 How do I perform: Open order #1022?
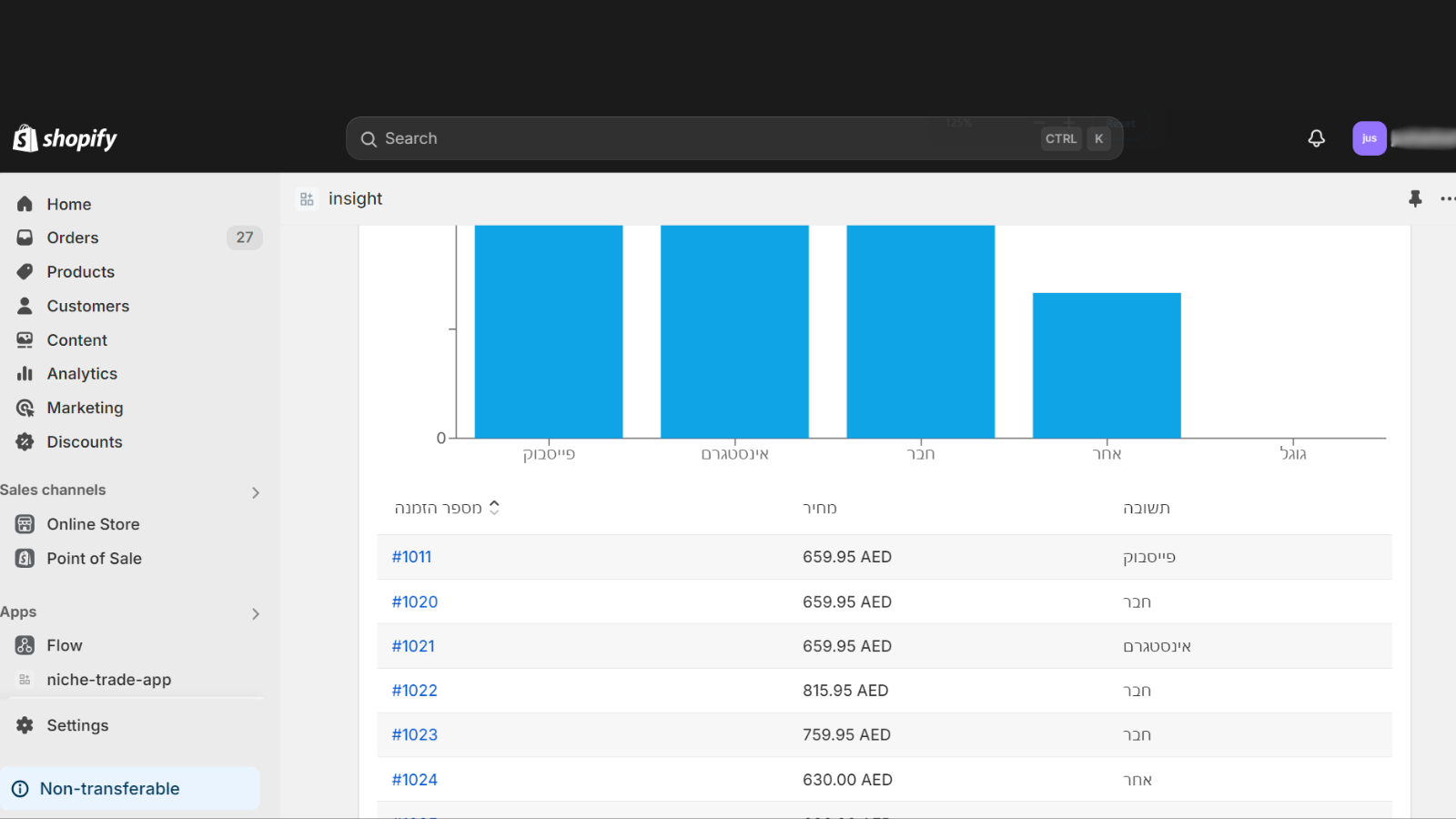click(x=415, y=691)
